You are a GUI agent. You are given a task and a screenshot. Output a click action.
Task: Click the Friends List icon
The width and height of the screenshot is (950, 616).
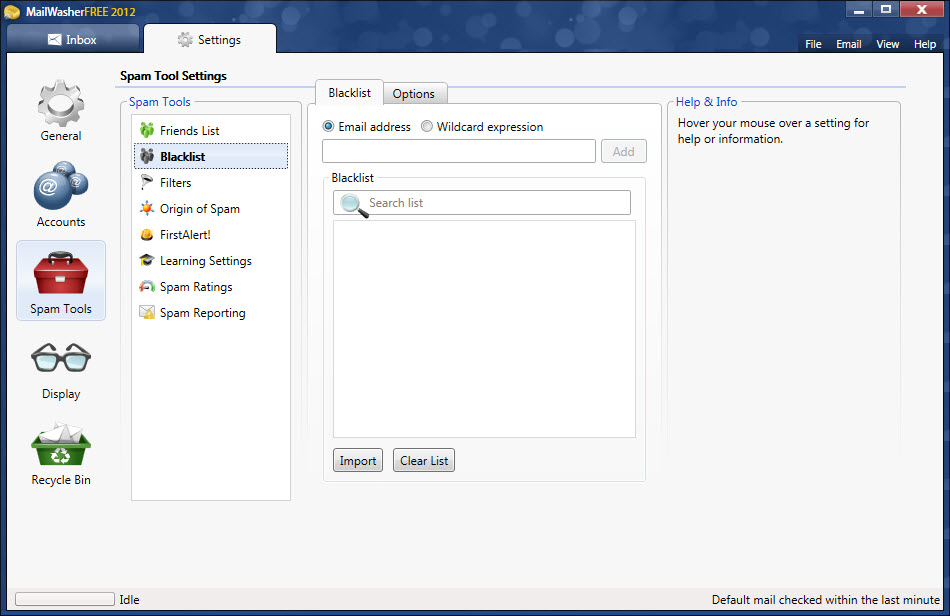pos(147,130)
